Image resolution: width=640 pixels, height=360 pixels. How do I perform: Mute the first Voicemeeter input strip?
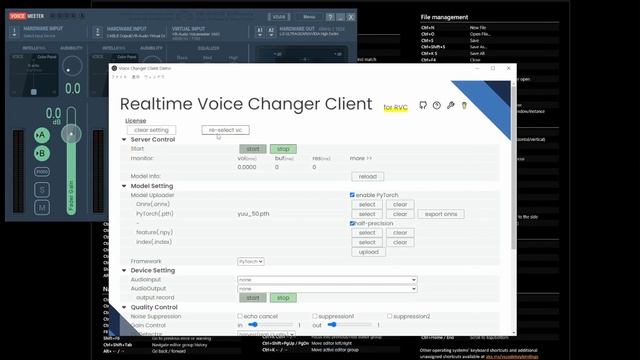pos(42,208)
